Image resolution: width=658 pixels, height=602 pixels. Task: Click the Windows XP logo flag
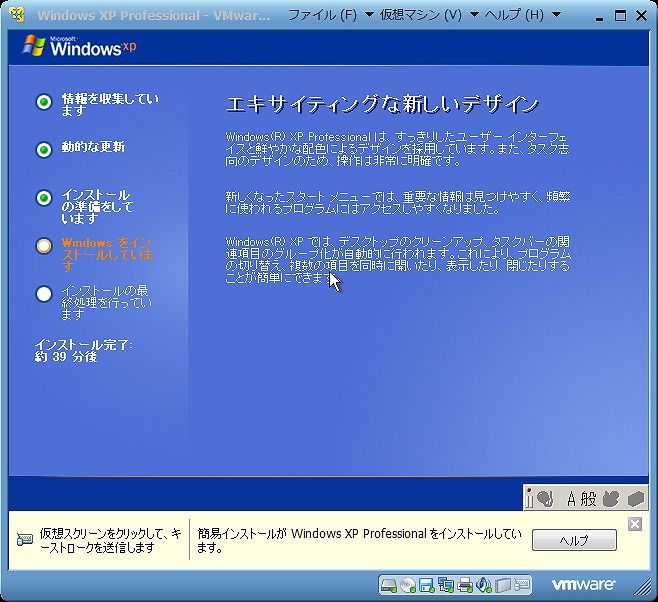click(34, 45)
